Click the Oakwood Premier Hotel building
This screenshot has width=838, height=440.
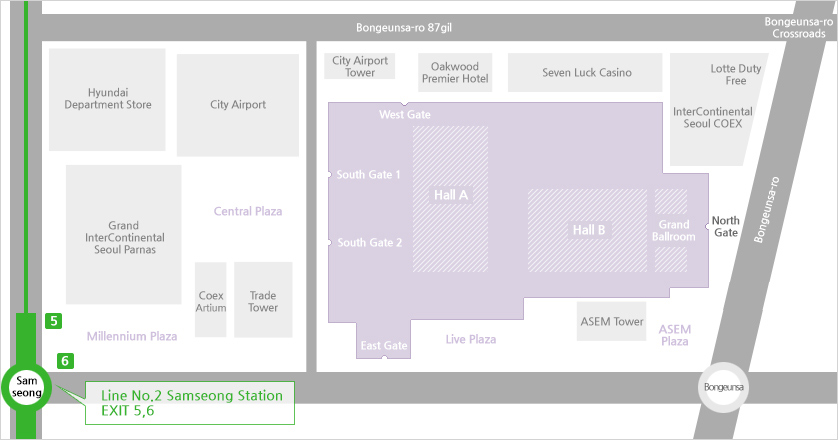[x=455, y=72]
